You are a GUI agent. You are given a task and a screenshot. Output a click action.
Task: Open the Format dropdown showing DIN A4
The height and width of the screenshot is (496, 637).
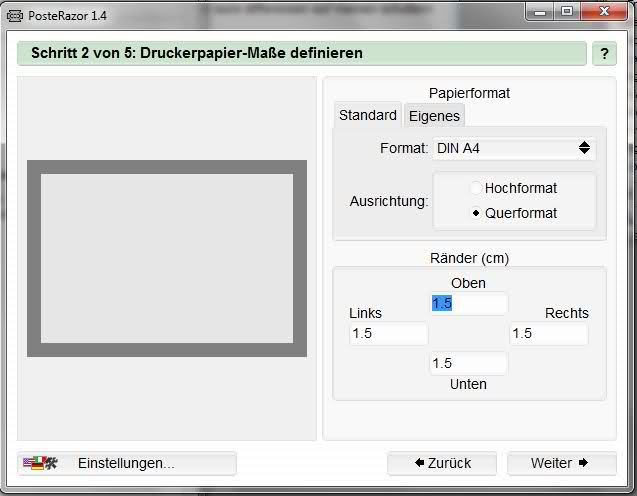click(514, 148)
